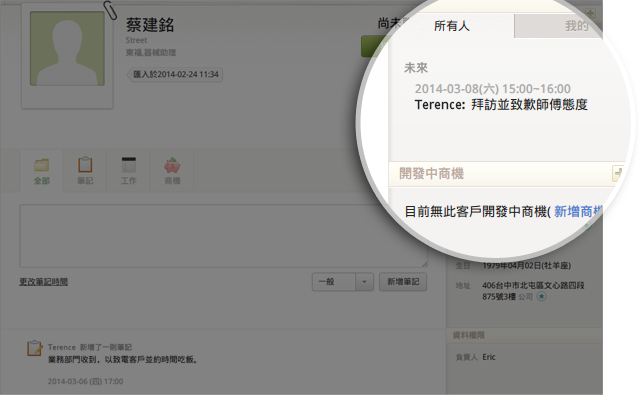Click the 2014-03-08(六) 15:00~16:00 time entry
This screenshot has width=641, height=395.
click(493, 89)
